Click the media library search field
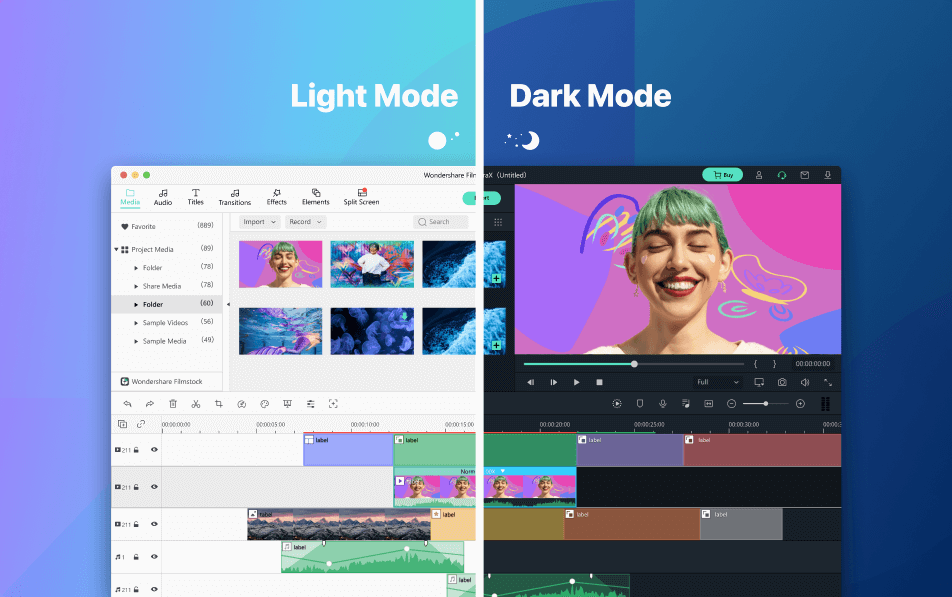Viewport: 952px width, 597px height. (x=441, y=222)
